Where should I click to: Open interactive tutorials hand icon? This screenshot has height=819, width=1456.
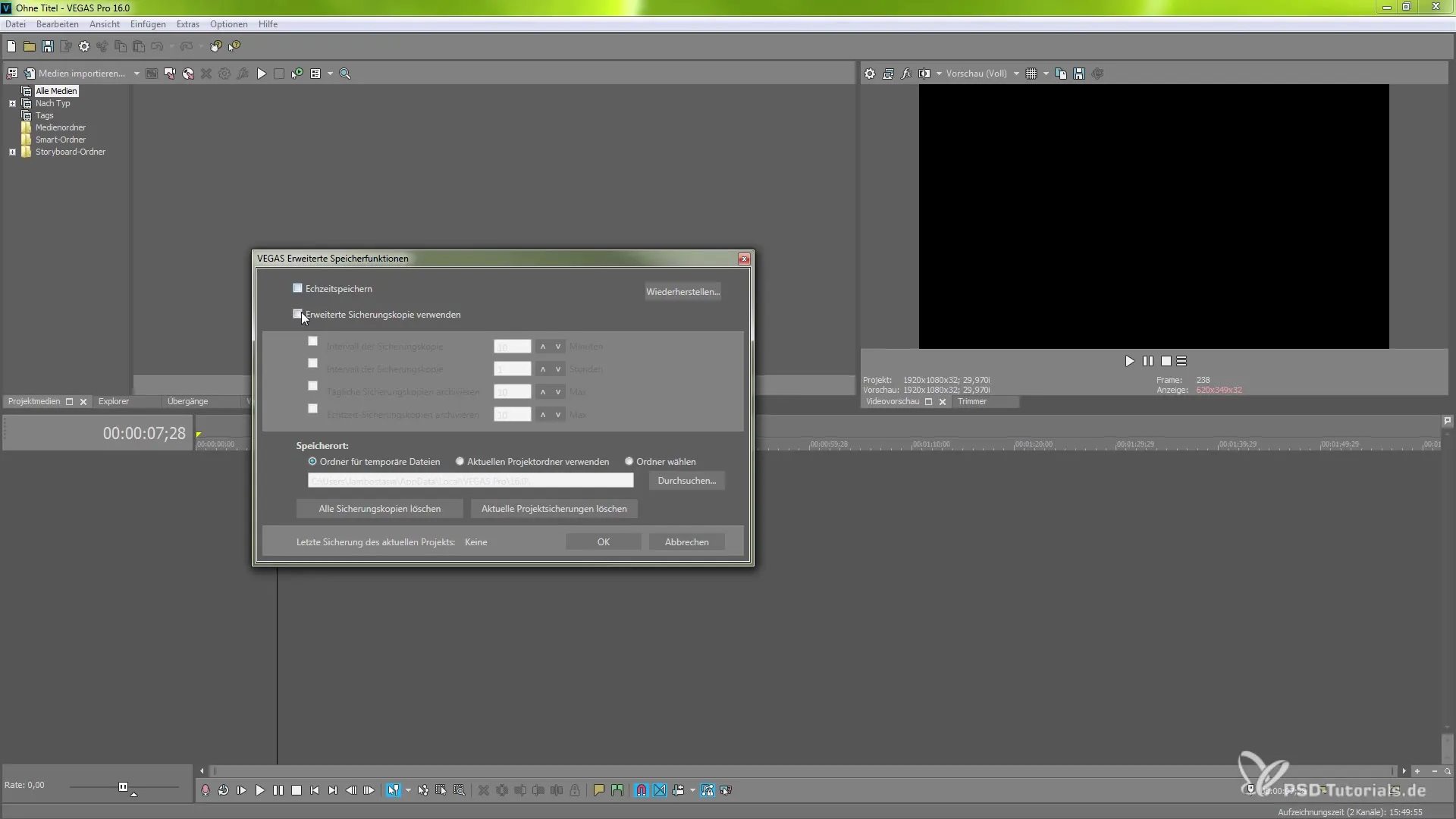[216, 46]
